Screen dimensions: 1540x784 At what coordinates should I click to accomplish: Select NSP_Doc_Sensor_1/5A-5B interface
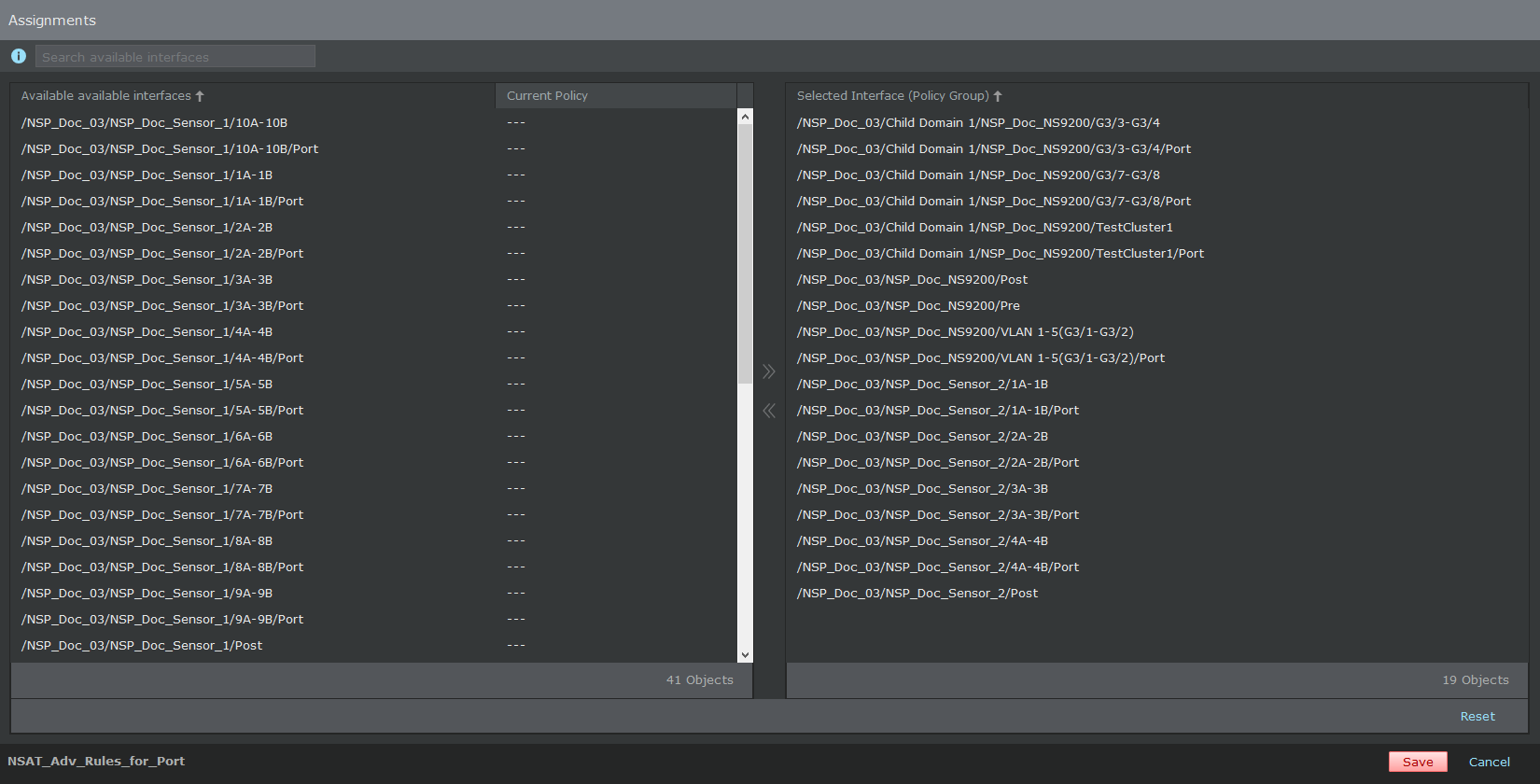373,384
